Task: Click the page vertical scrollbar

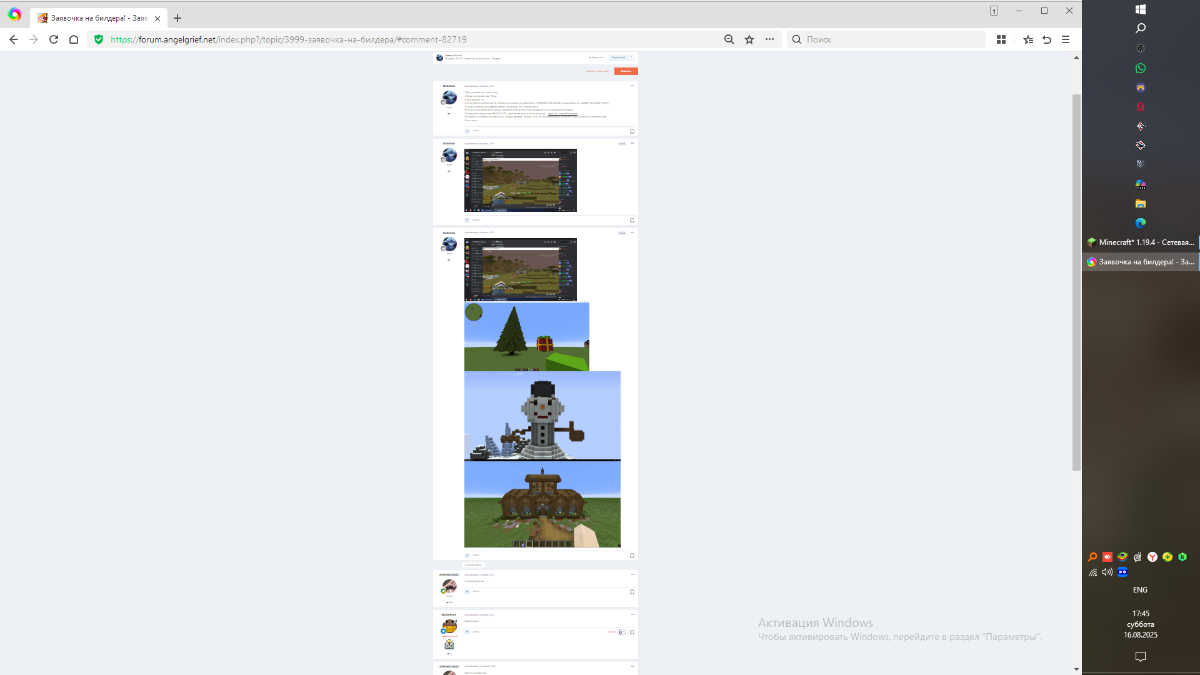Action: (x=1076, y=280)
